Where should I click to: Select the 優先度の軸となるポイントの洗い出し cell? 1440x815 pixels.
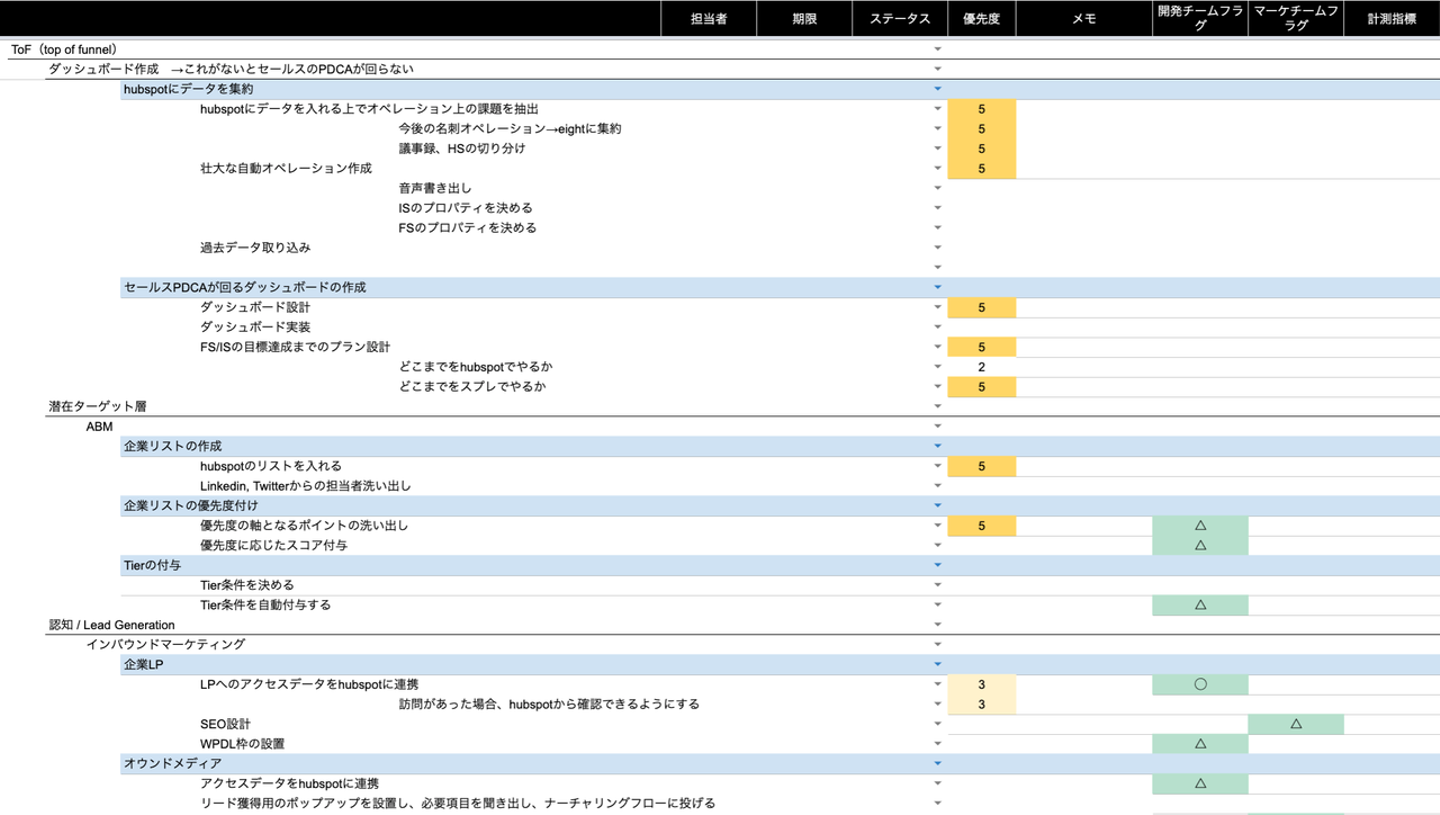[304, 525]
